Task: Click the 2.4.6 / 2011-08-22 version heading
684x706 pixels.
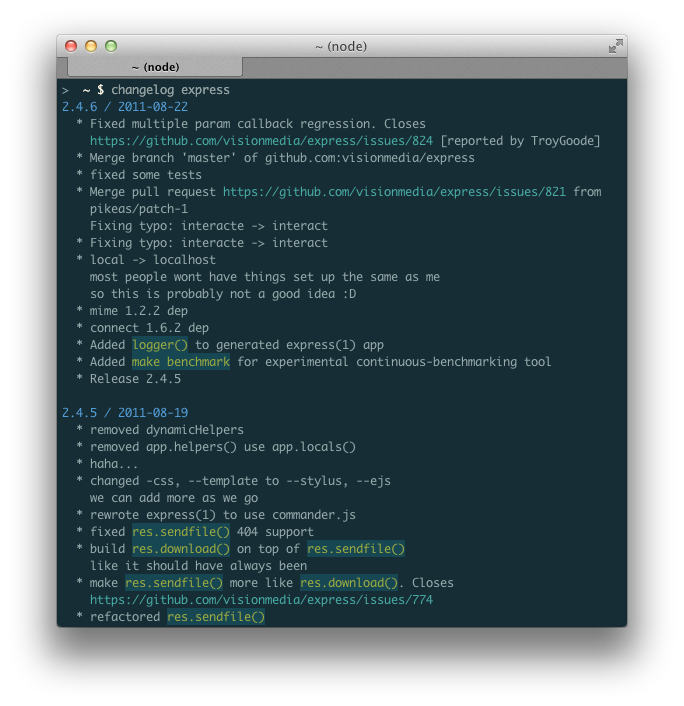Action: [125, 107]
